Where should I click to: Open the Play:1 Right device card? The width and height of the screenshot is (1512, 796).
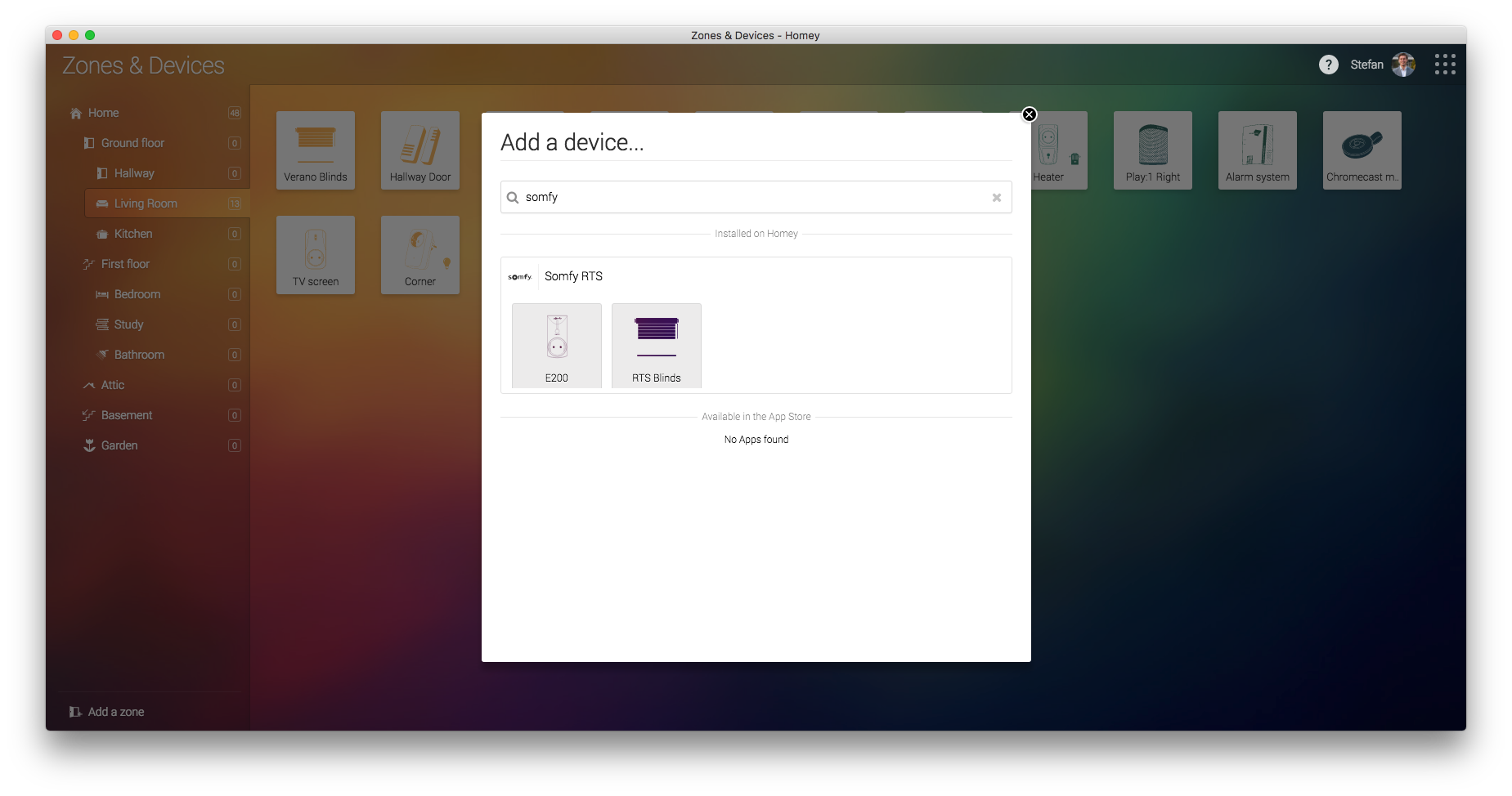point(1153,150)
